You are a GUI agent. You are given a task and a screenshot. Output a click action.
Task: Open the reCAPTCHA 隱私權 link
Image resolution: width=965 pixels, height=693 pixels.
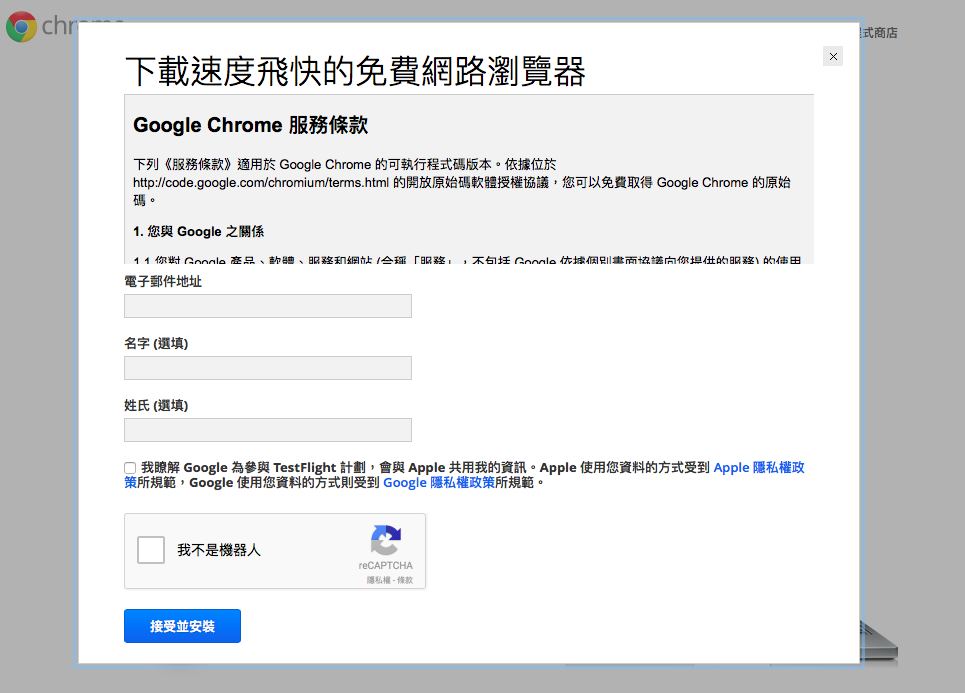(377, 580)
